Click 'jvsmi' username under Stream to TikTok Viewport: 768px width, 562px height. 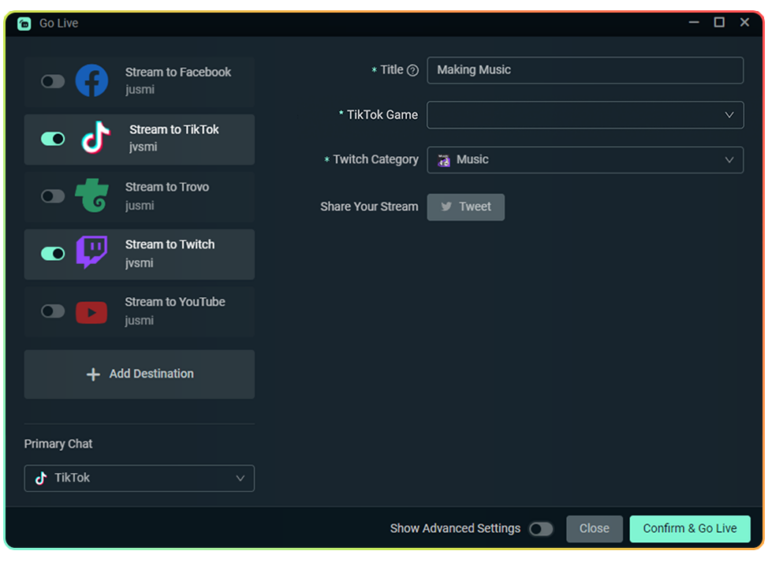[143, 147]
